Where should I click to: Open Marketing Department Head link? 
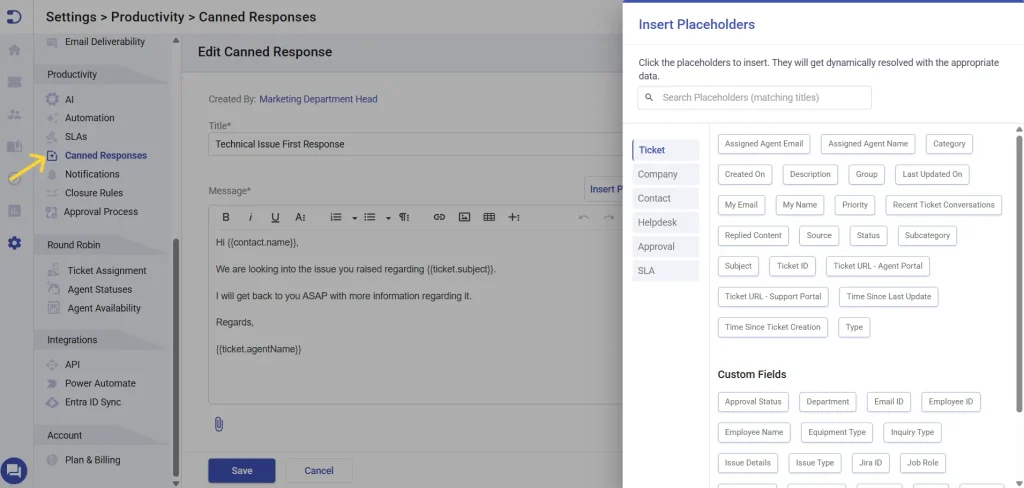(318, 99)
